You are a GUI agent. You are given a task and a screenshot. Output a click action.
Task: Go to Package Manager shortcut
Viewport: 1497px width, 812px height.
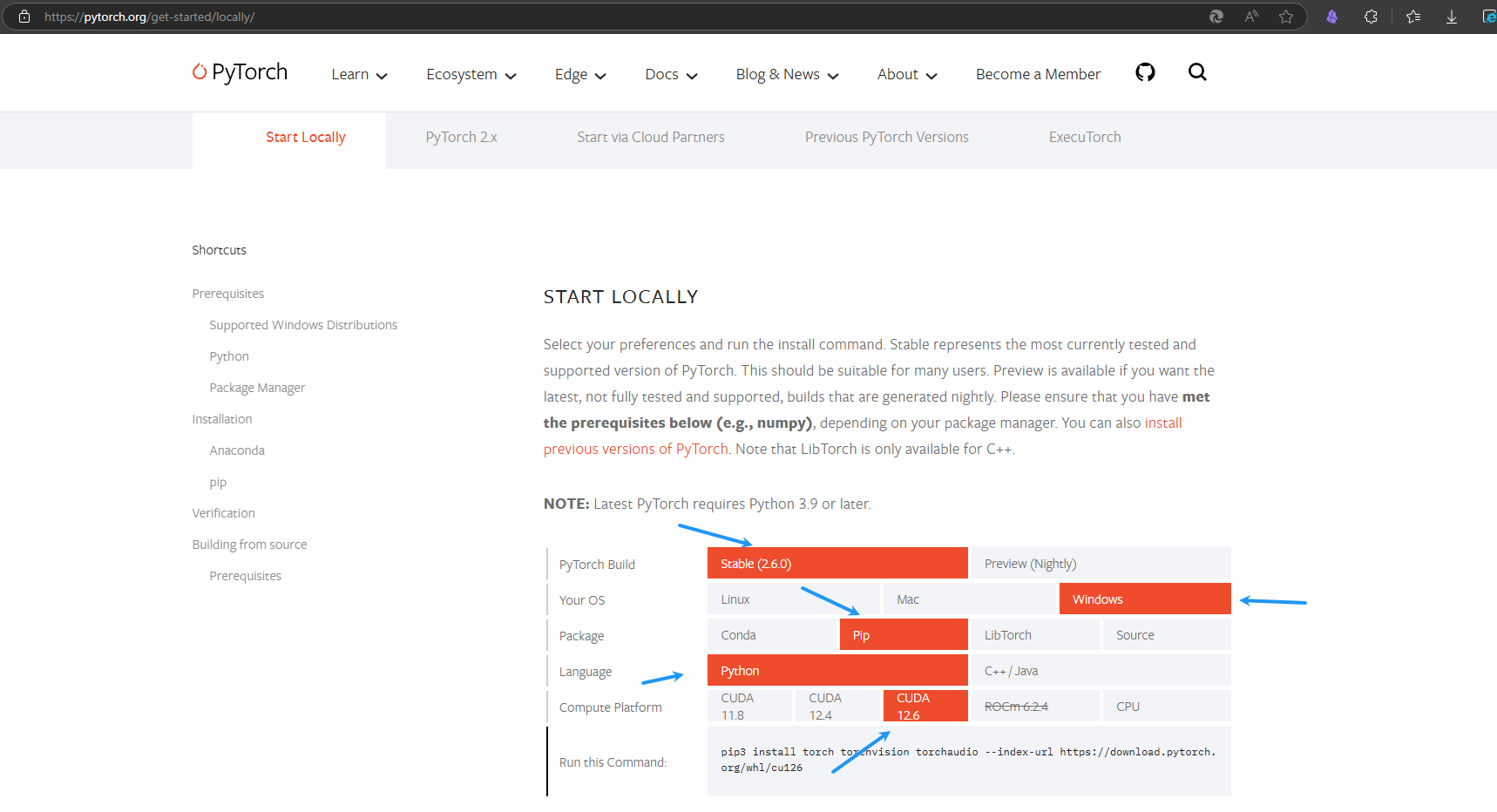pyautogui.click(x=257, y=388)
